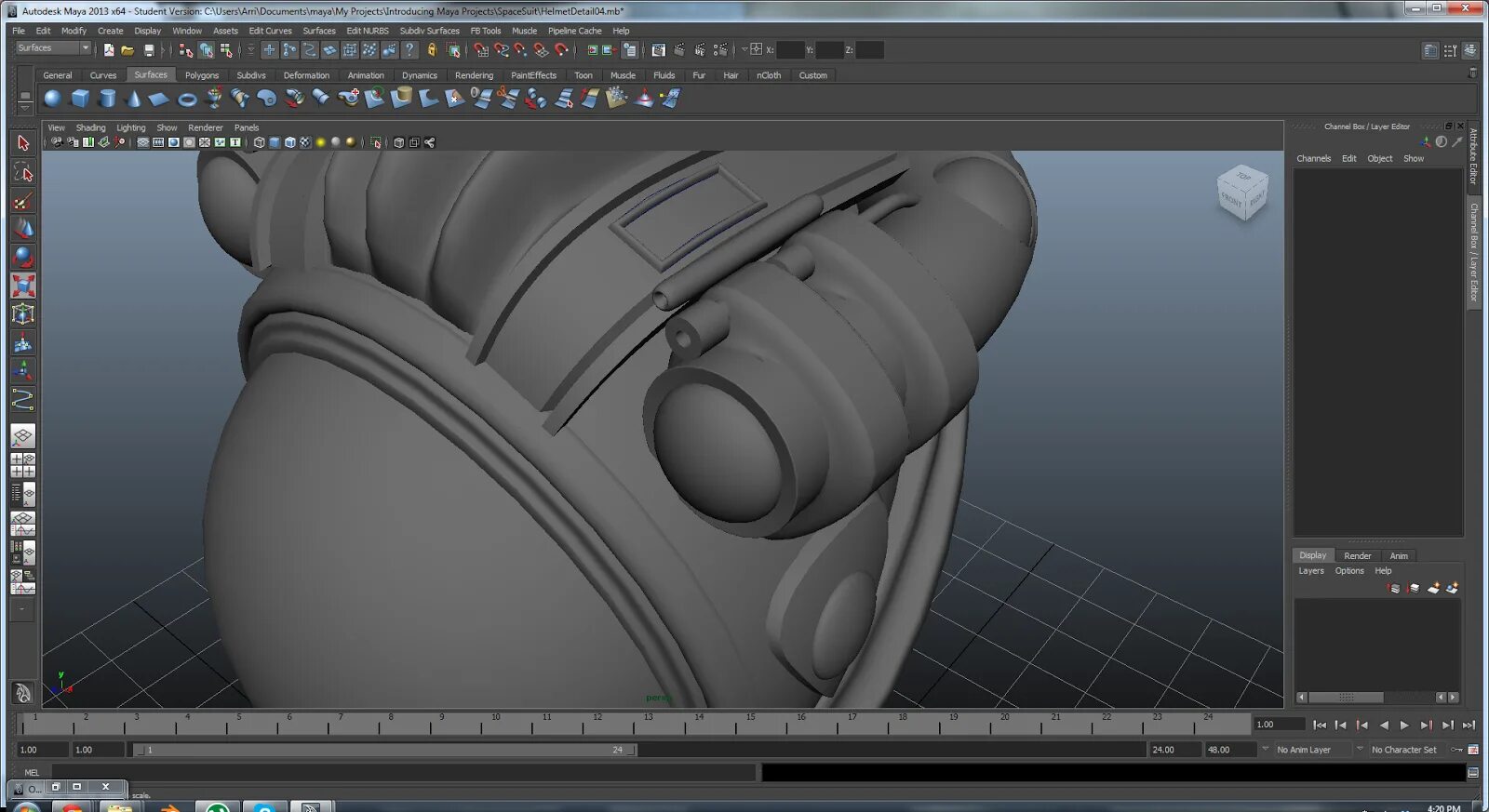
Task: Open the Render View clapperboard icon
Action: coord(658,50)
